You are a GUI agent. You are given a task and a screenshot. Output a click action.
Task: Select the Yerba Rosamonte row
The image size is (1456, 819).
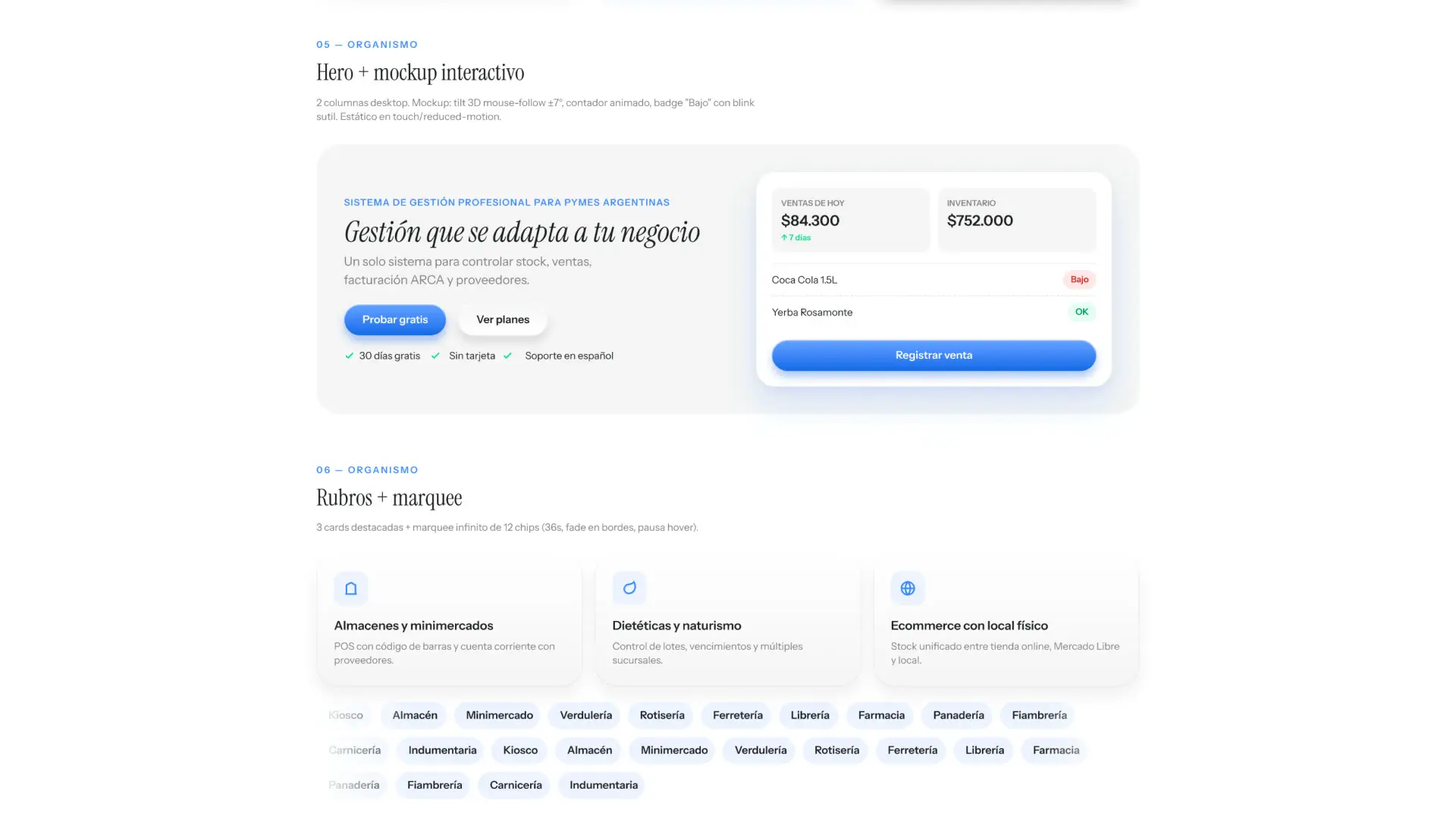pos(934,312)
